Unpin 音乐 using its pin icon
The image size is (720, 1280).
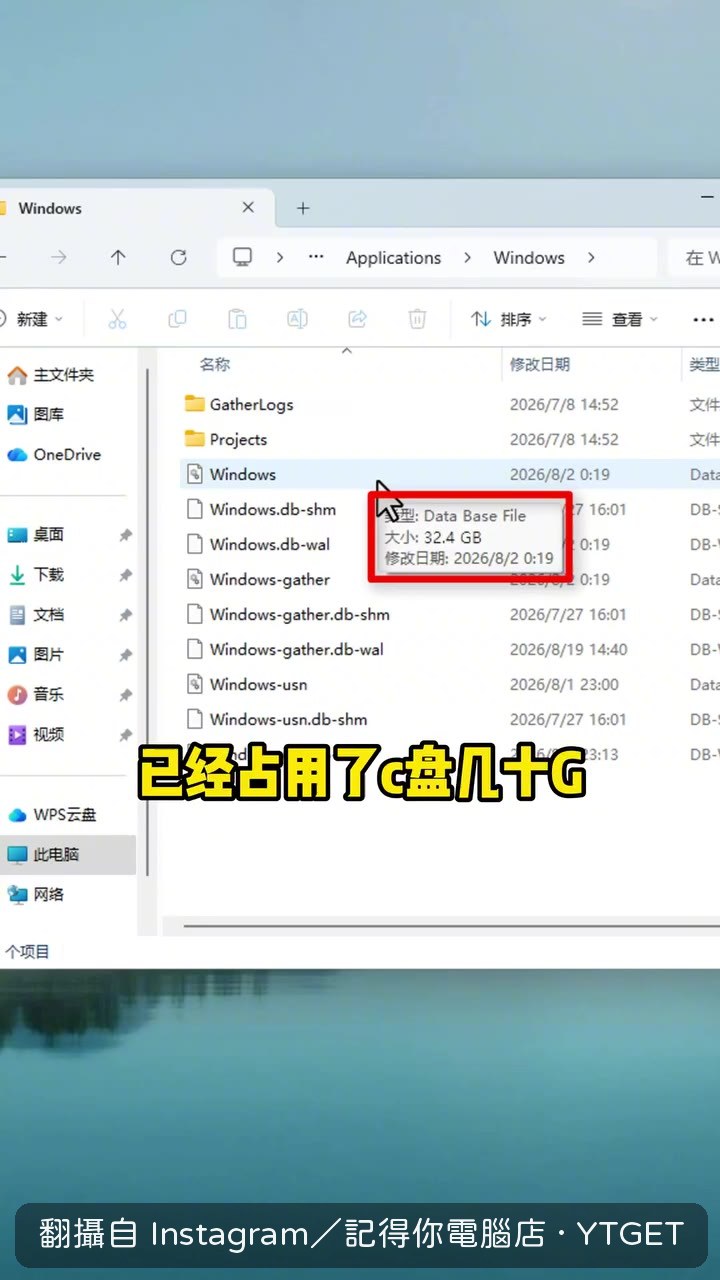tap(126, 696)
